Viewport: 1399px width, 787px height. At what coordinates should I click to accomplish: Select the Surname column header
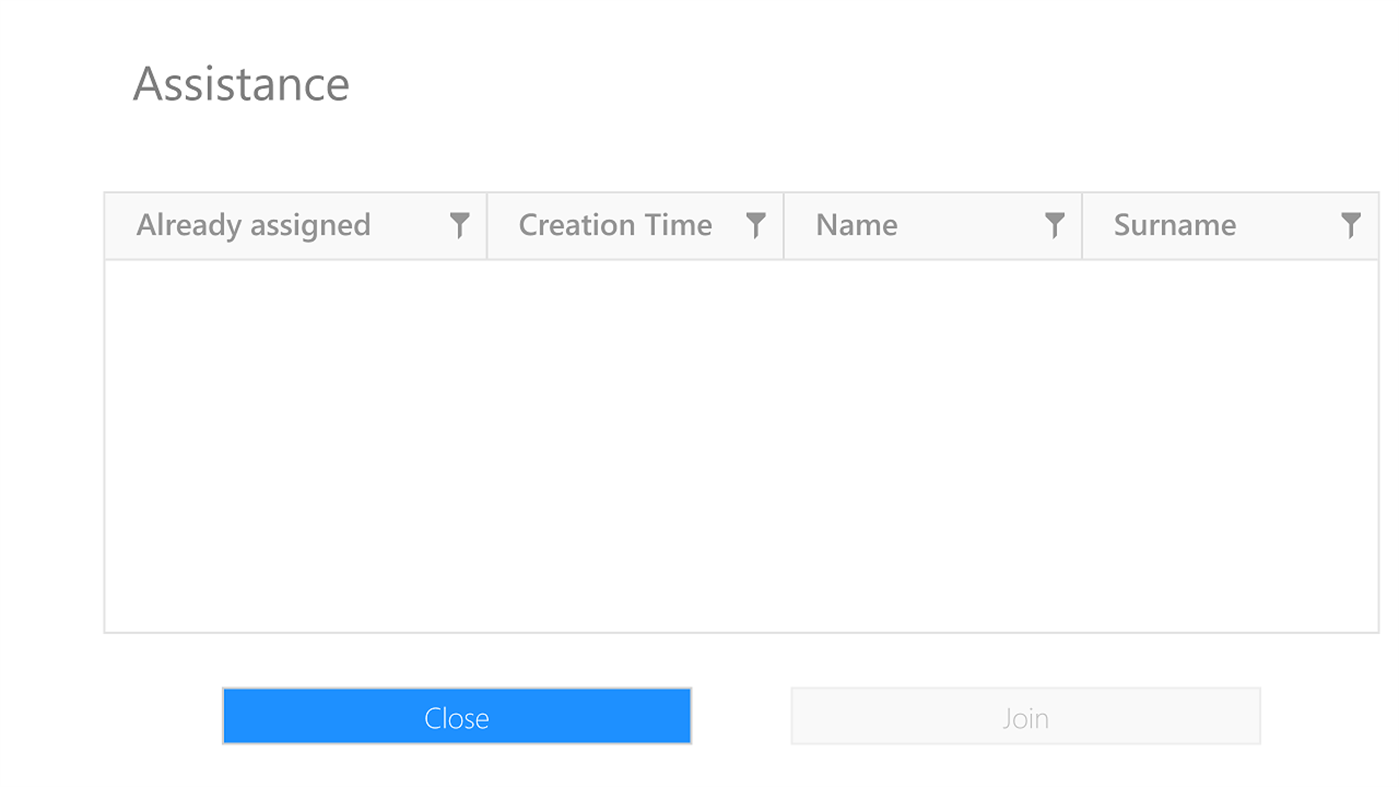click(x=1174, y=225)
